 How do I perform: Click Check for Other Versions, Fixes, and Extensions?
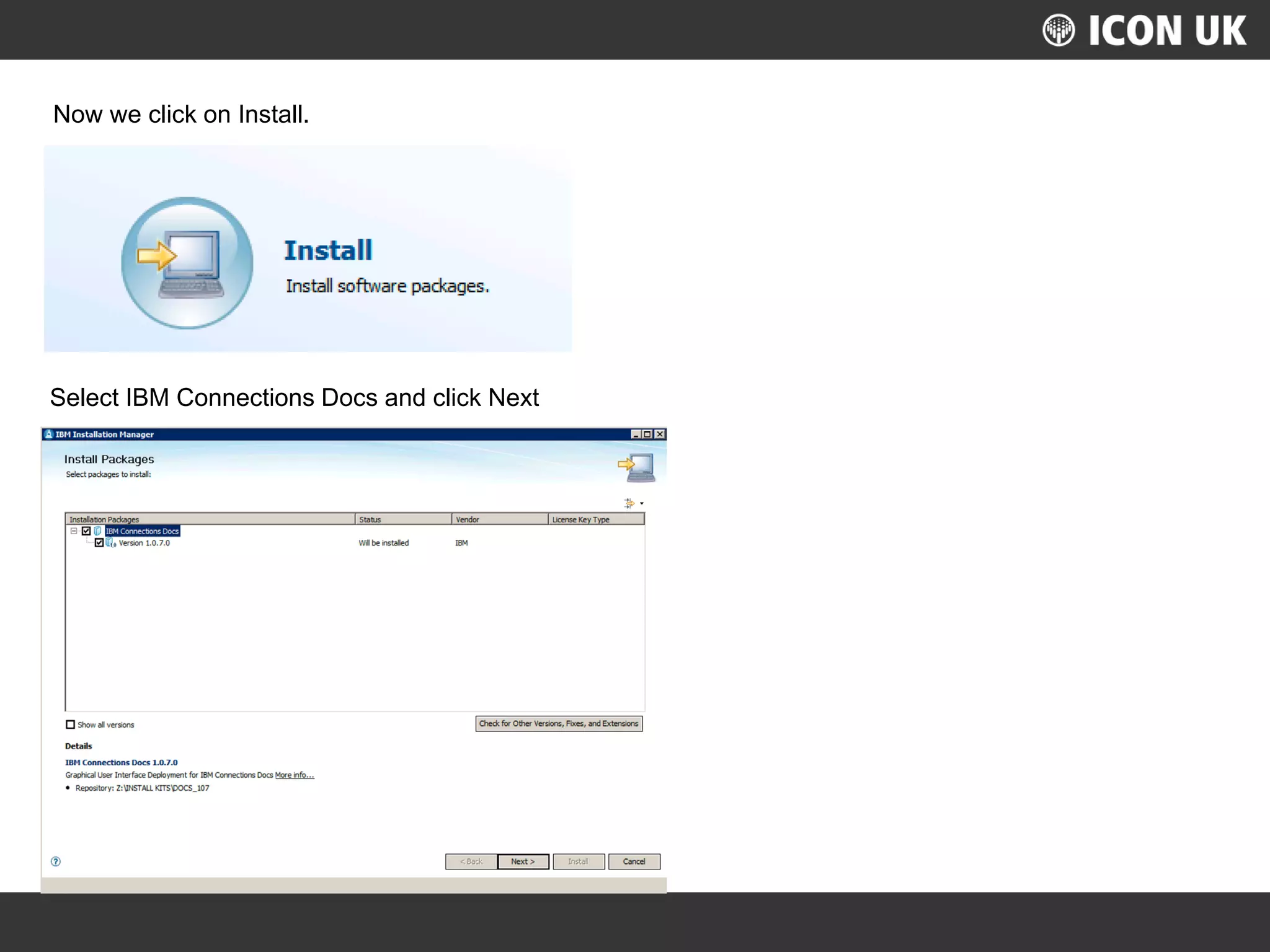[x=559, y=724]
